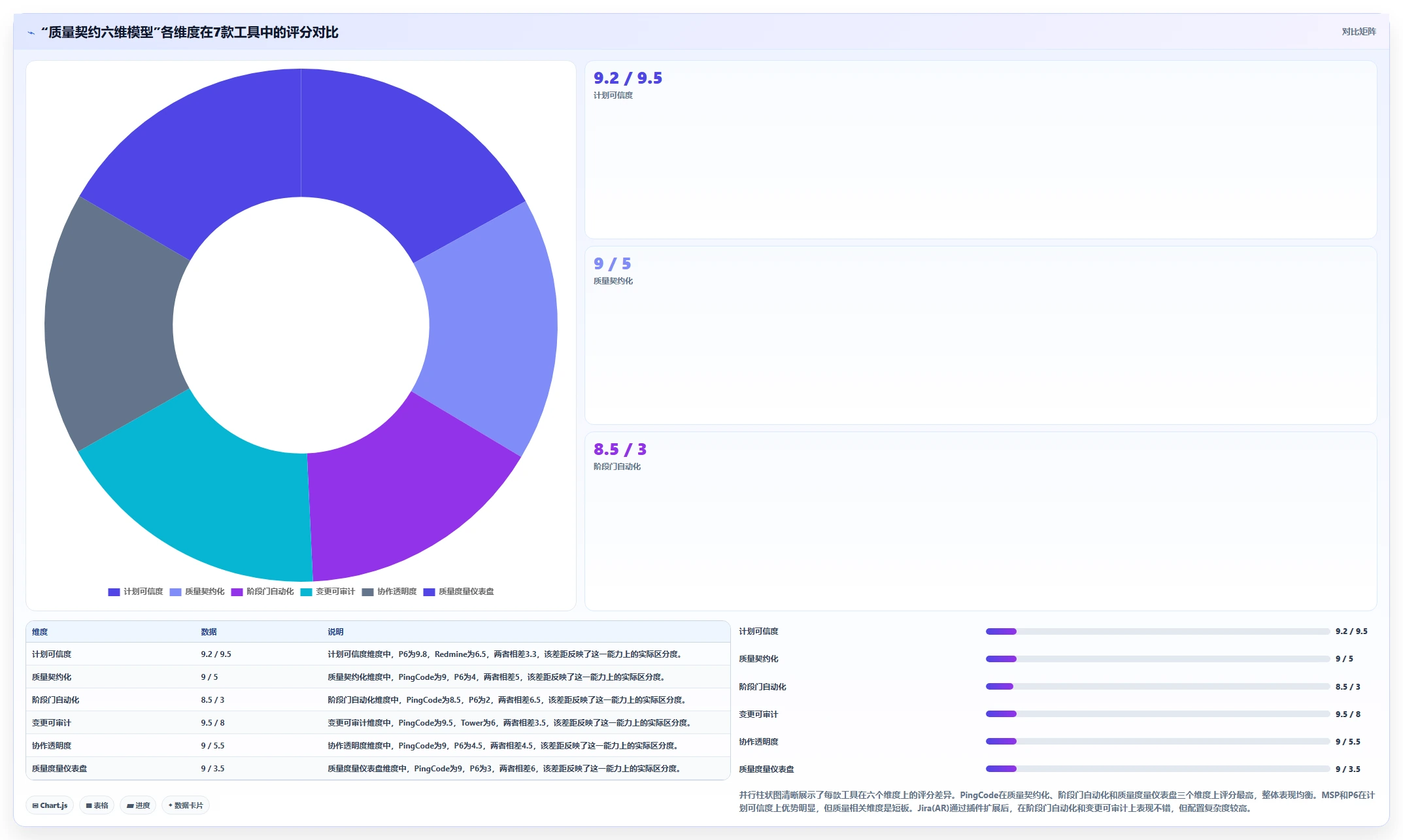The height and width of the screenshot is (840, 1403).
Task: Hide 阶段门自动化 series via legend
Action: click(262, 592)
